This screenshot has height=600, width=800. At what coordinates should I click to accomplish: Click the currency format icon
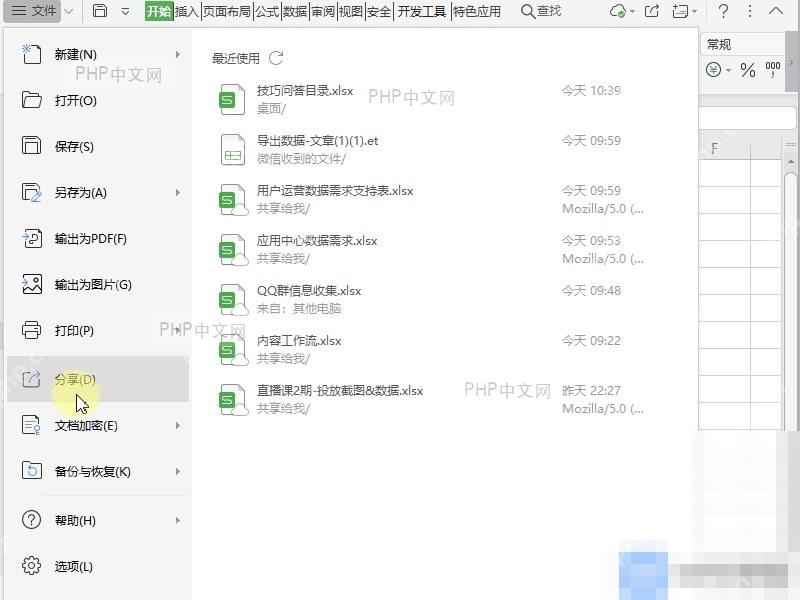pos(714,69)
